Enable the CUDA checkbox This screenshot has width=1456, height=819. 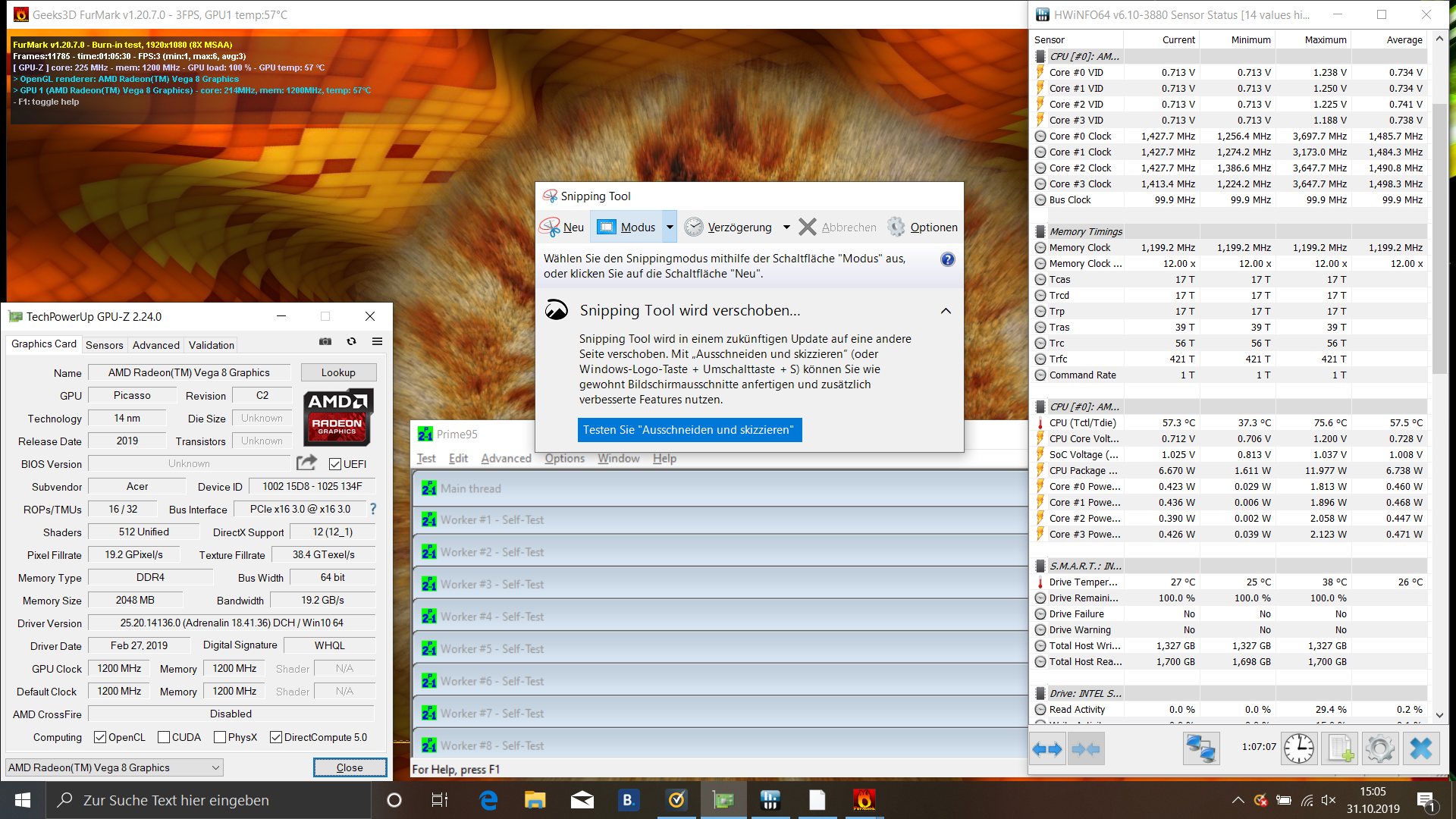164,737
